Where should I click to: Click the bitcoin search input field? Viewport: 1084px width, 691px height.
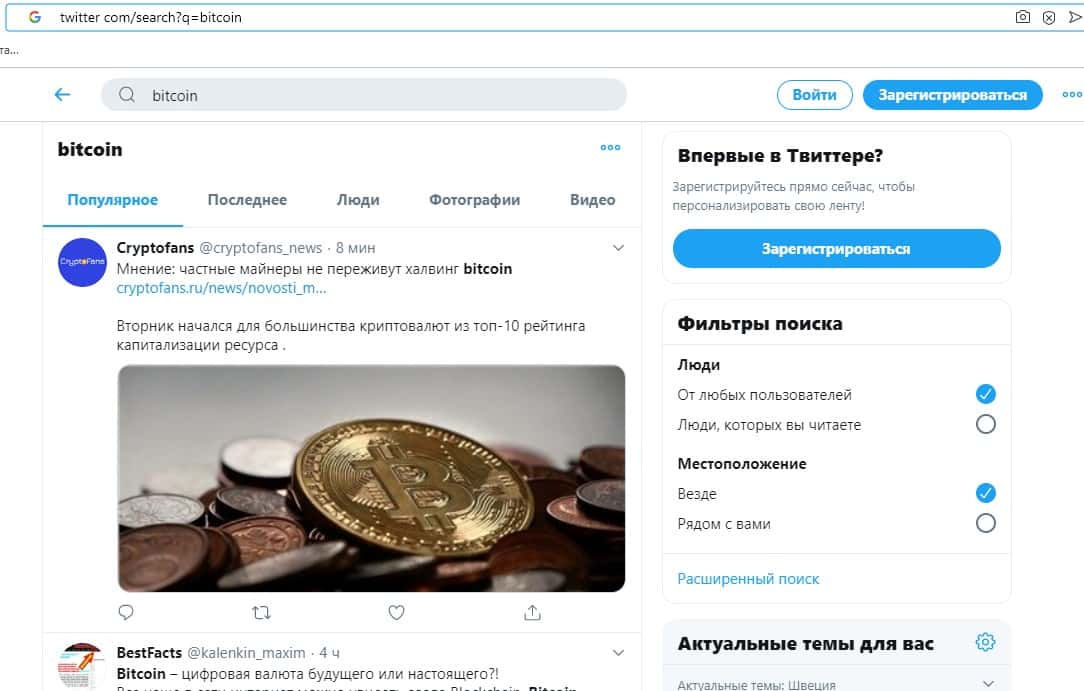click(x=380, y=95)
